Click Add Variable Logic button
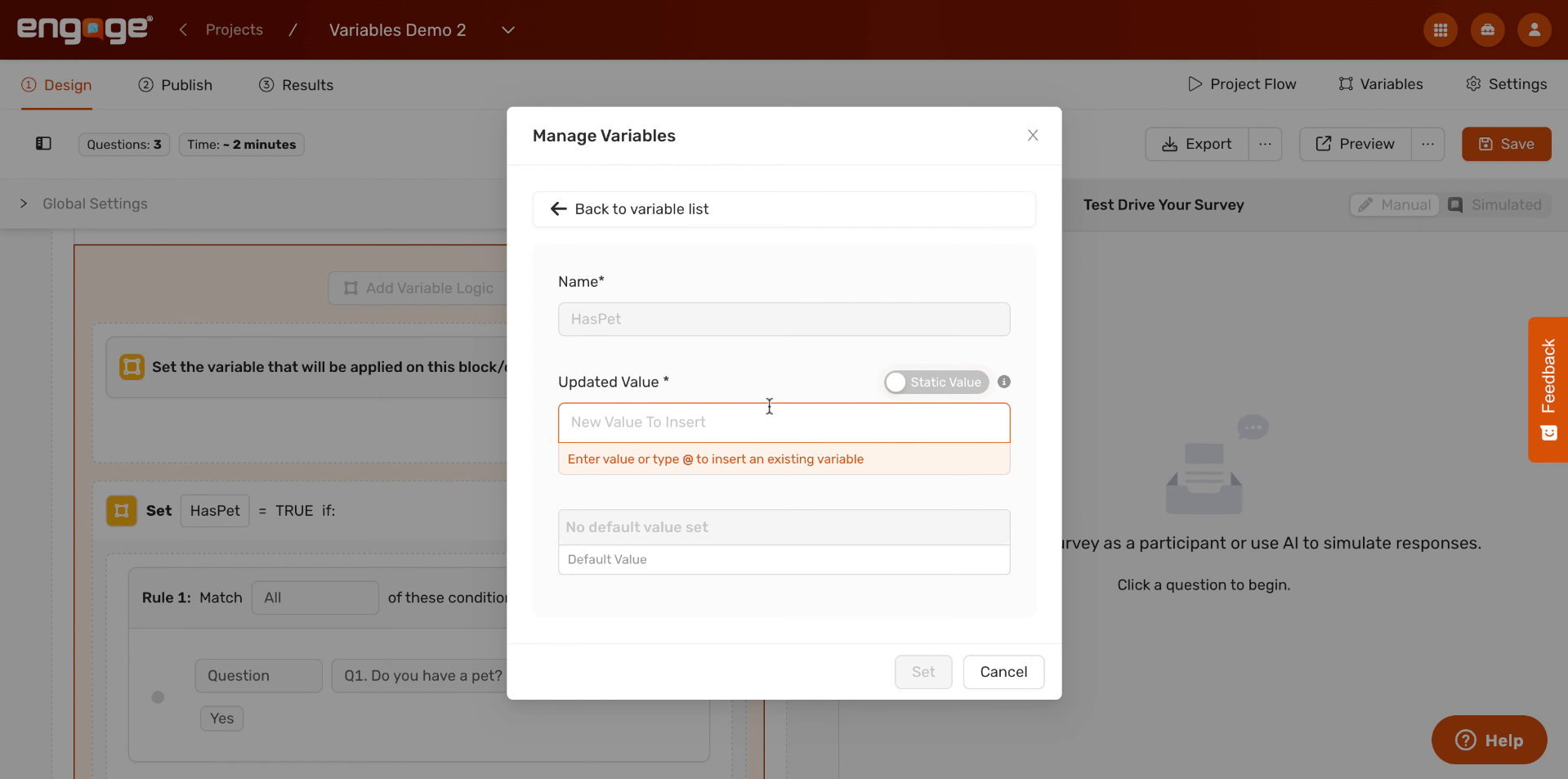 (418, 289)
